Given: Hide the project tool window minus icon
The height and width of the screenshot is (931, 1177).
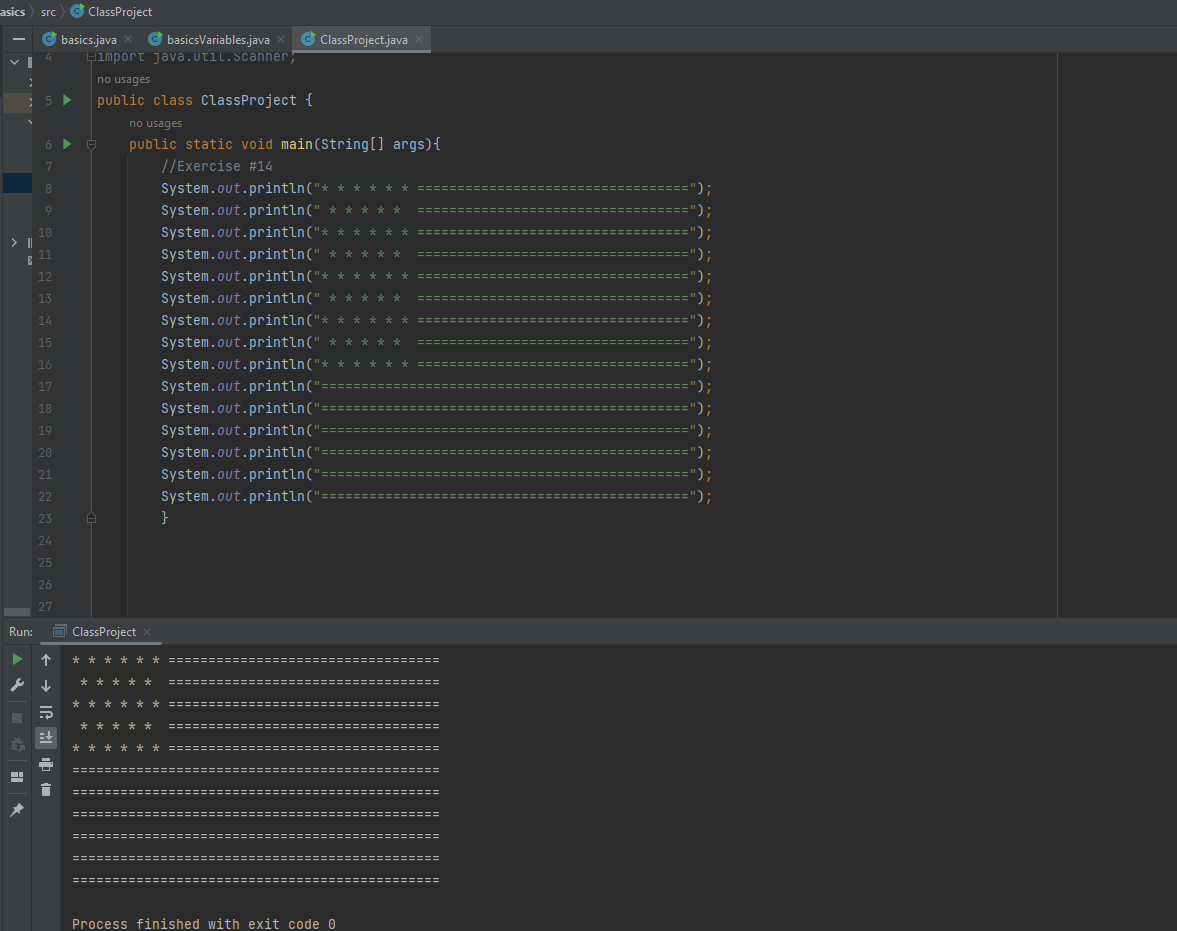Looking at the screenshot, I should coord(19,39).
